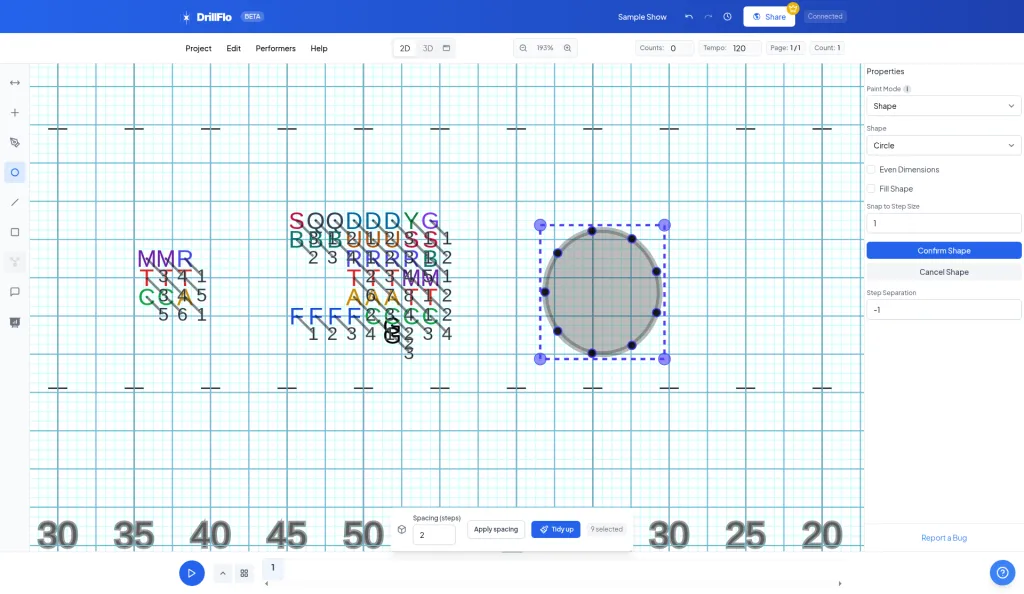Open version history clock icon
The width and height of the screenshot is (1024, 594).
(x=728, y=17)
